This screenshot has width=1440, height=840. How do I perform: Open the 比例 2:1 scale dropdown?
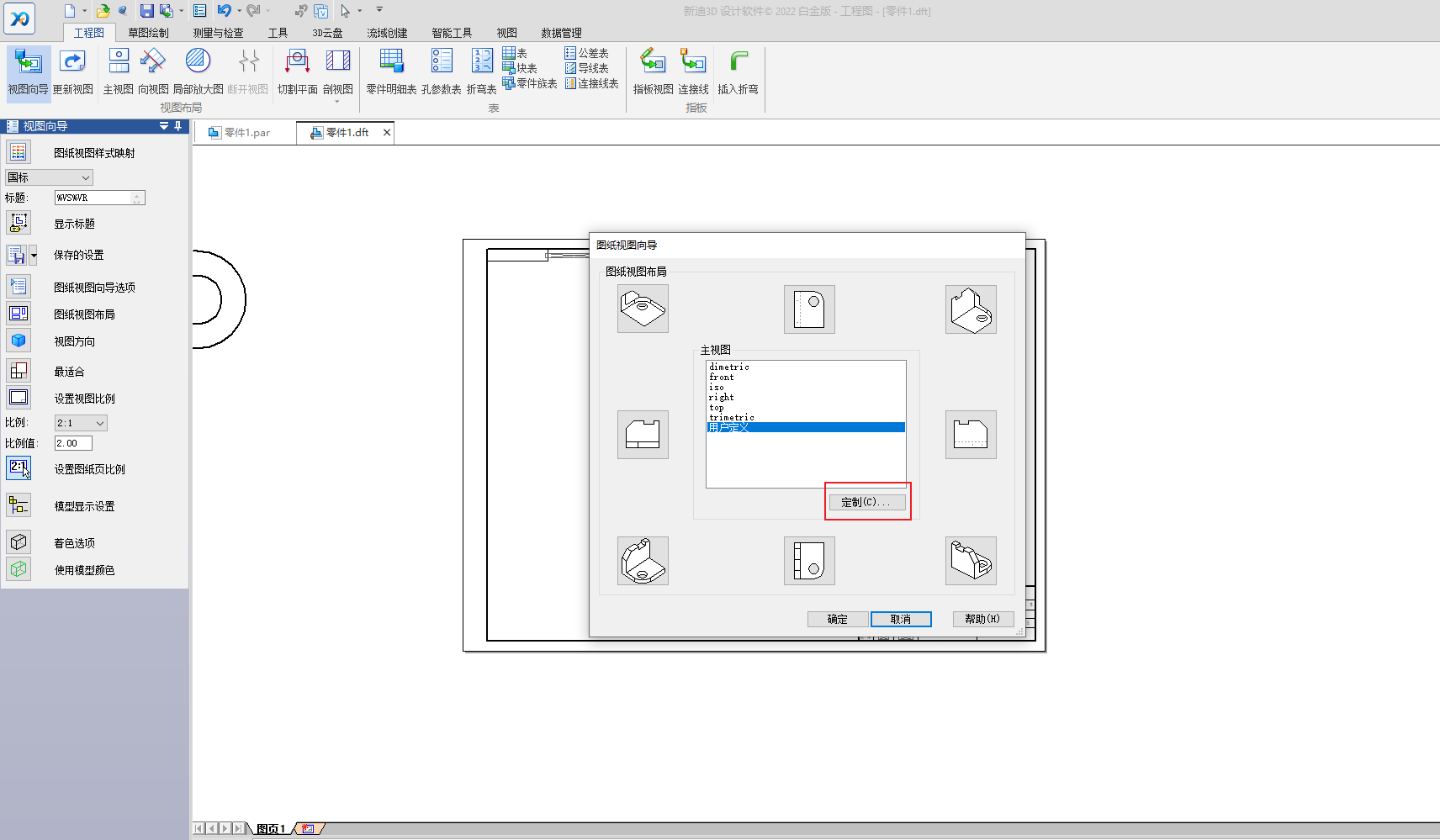[81, 423]
